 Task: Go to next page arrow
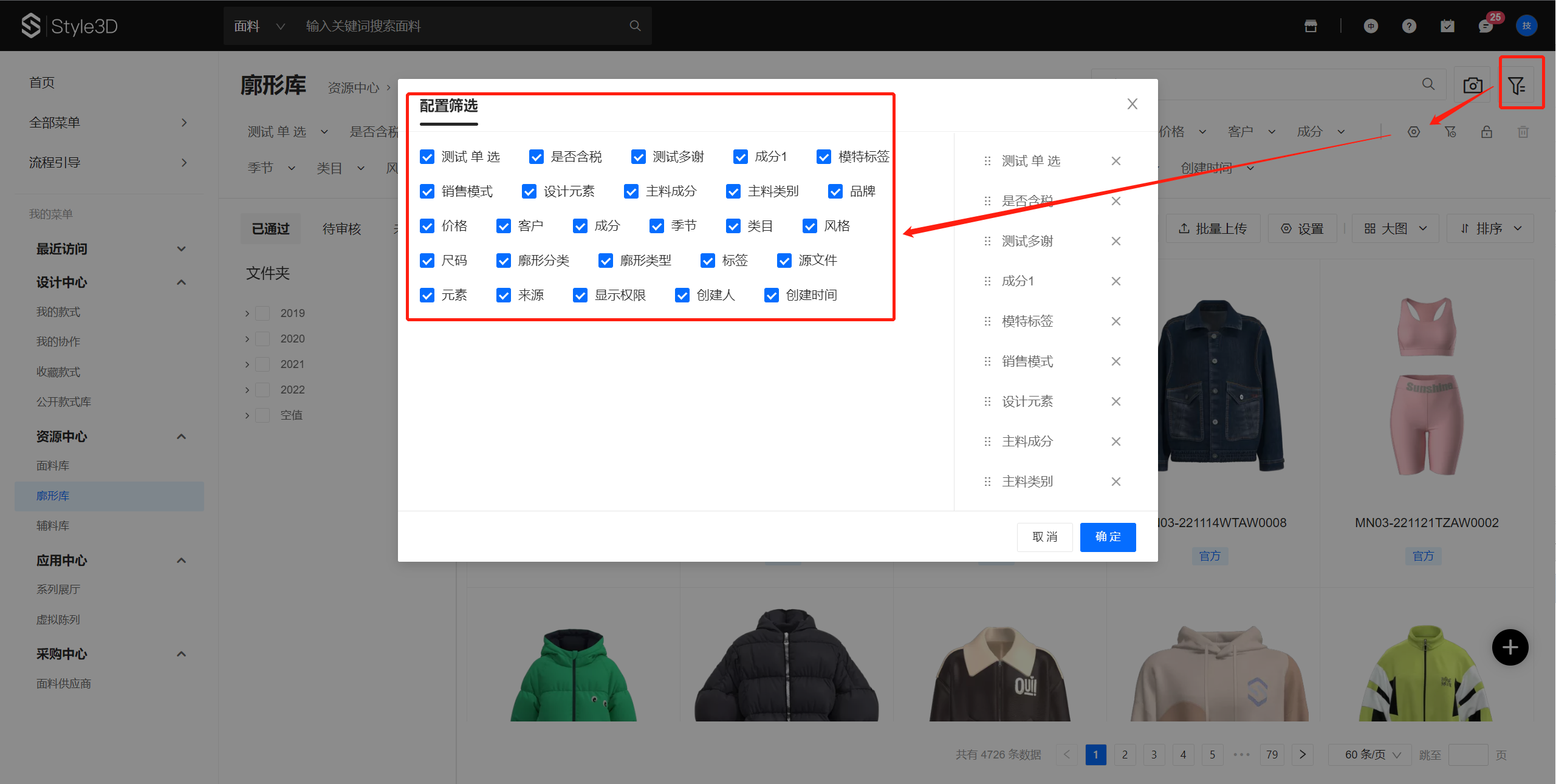[1302, 755]
